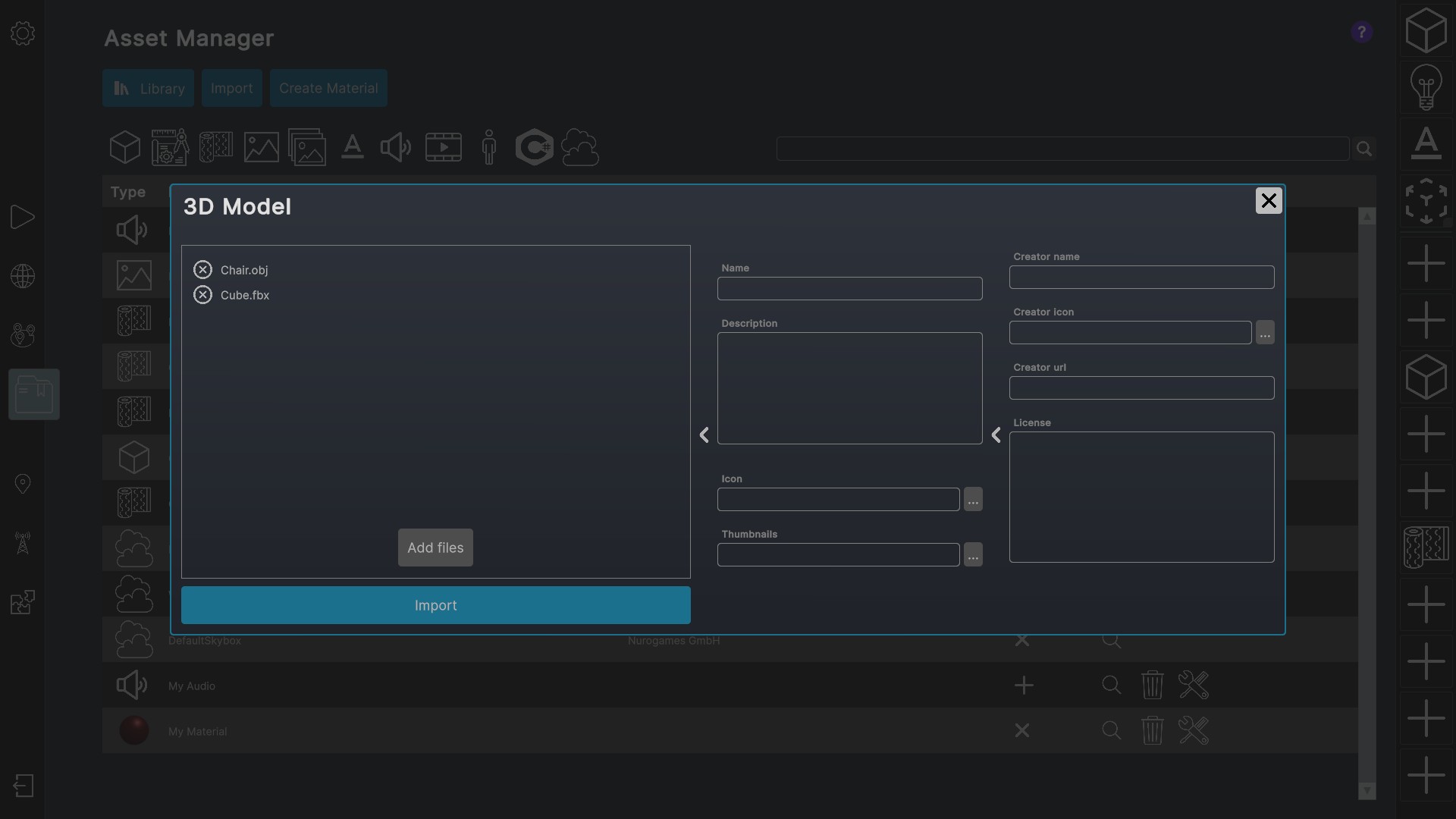Filter assets by 3D model cube icon
This screenshot has height=819, width=1456.
pyautogui.click(x=125, y=147)
